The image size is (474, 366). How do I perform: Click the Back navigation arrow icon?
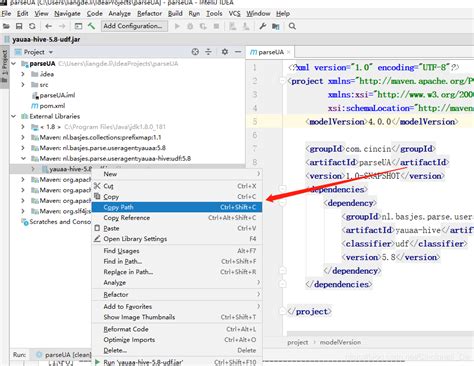click(x=49, y=26)
